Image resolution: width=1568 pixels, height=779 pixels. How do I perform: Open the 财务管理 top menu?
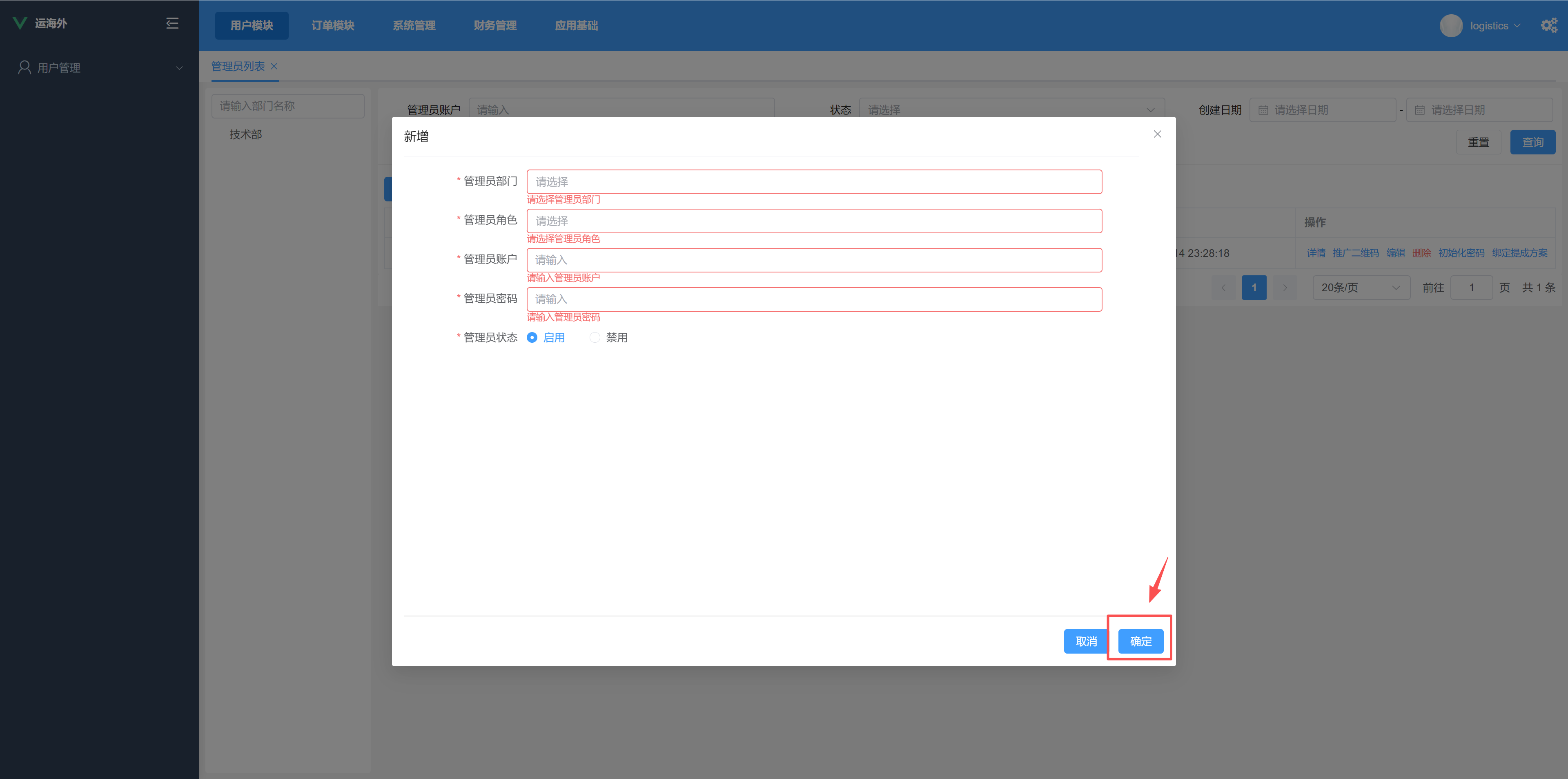coord(495,26)
